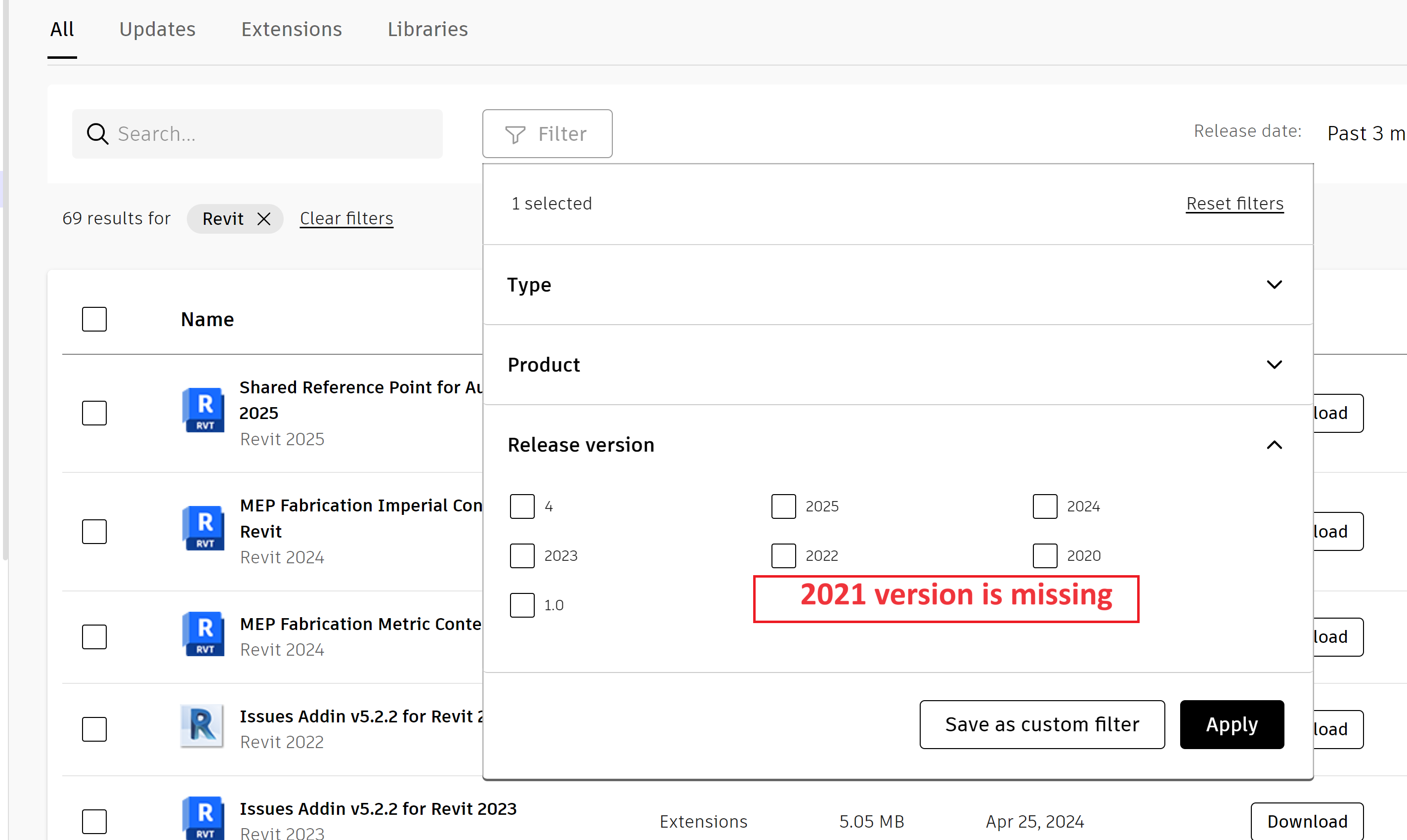This screenshot has height=840, width=1407.
Task: Remove the Revit filter chip X
Action: click(264, 218)
